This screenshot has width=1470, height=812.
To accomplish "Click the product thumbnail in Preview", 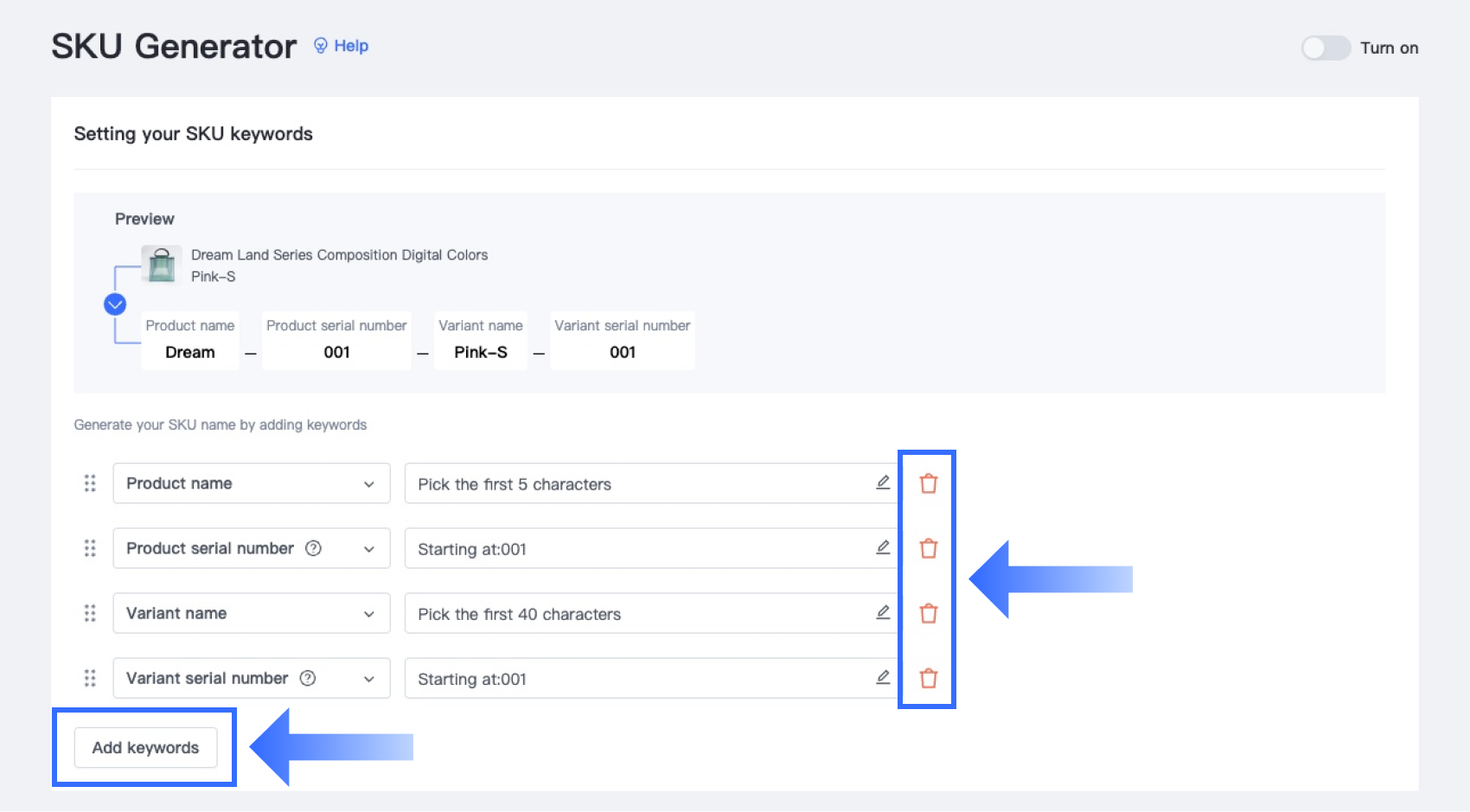I will pyautogui.click(x=162, y=265).
